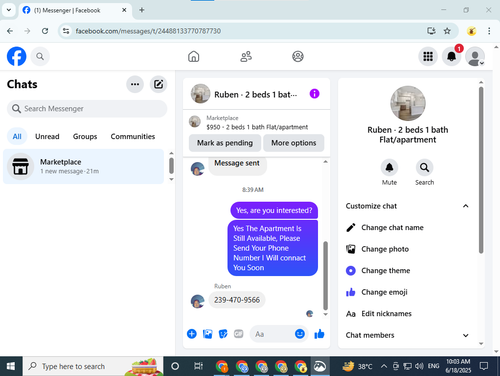The height and width of the screenshot is (376, 500).
Task: Go back in browser history
Action: pyautogui.click(x=10, y=31)
